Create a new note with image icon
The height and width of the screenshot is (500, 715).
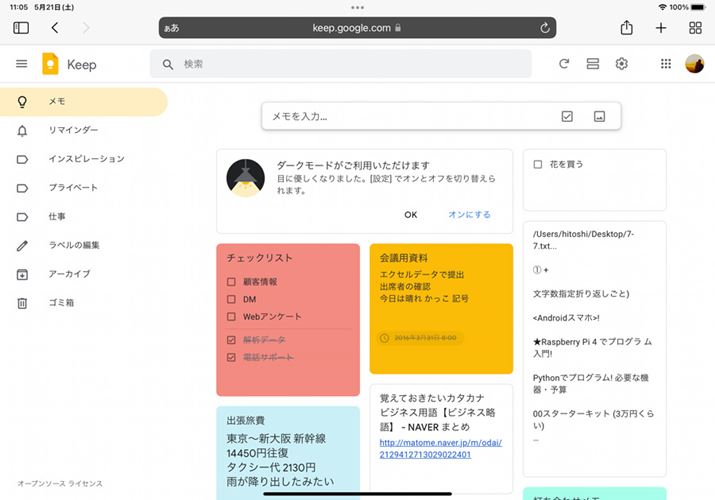(x=599, y=117)
